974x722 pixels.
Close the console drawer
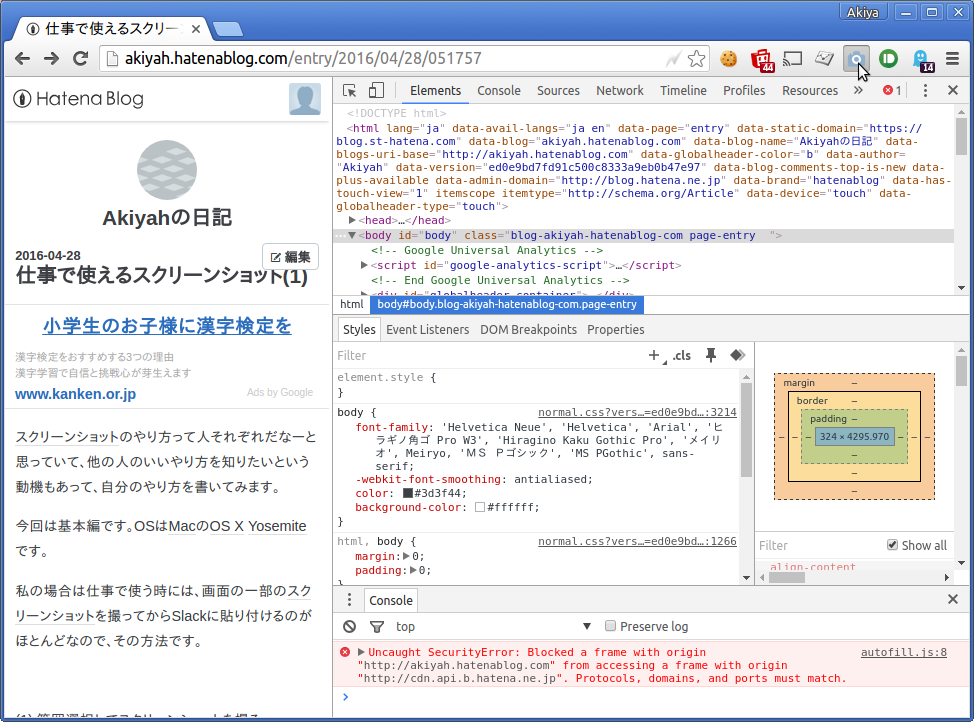[953, 600]
